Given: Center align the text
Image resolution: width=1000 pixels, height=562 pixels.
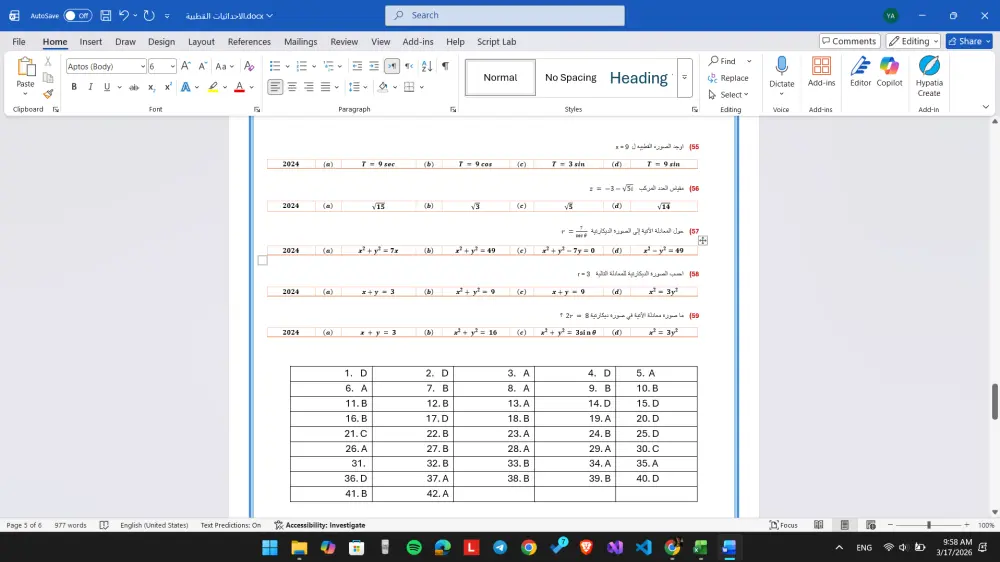Looking at the screenshot, I should 292,87.
